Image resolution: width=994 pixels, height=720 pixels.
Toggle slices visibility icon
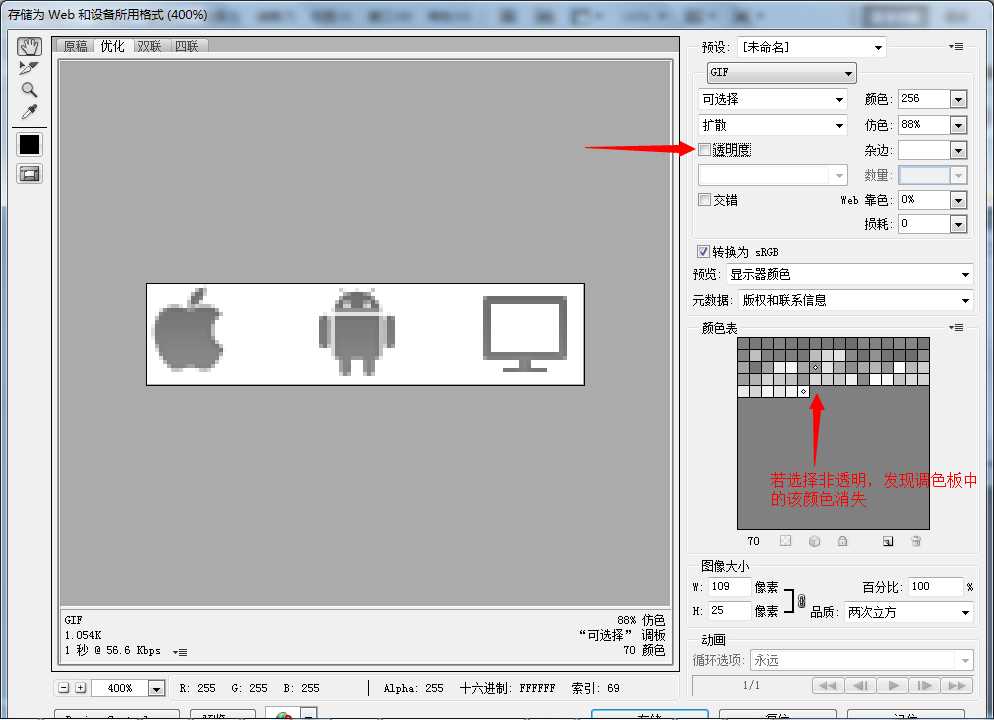tap(29, 174)
